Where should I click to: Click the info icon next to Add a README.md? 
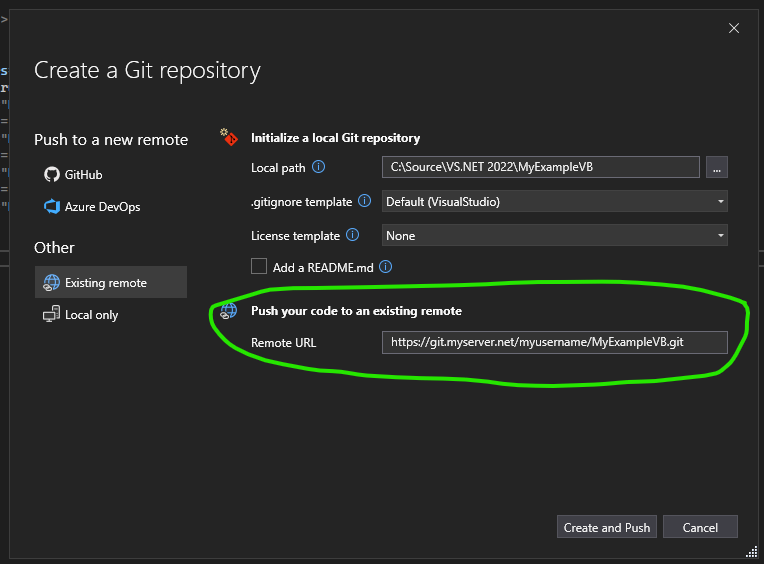coord(385,267)
